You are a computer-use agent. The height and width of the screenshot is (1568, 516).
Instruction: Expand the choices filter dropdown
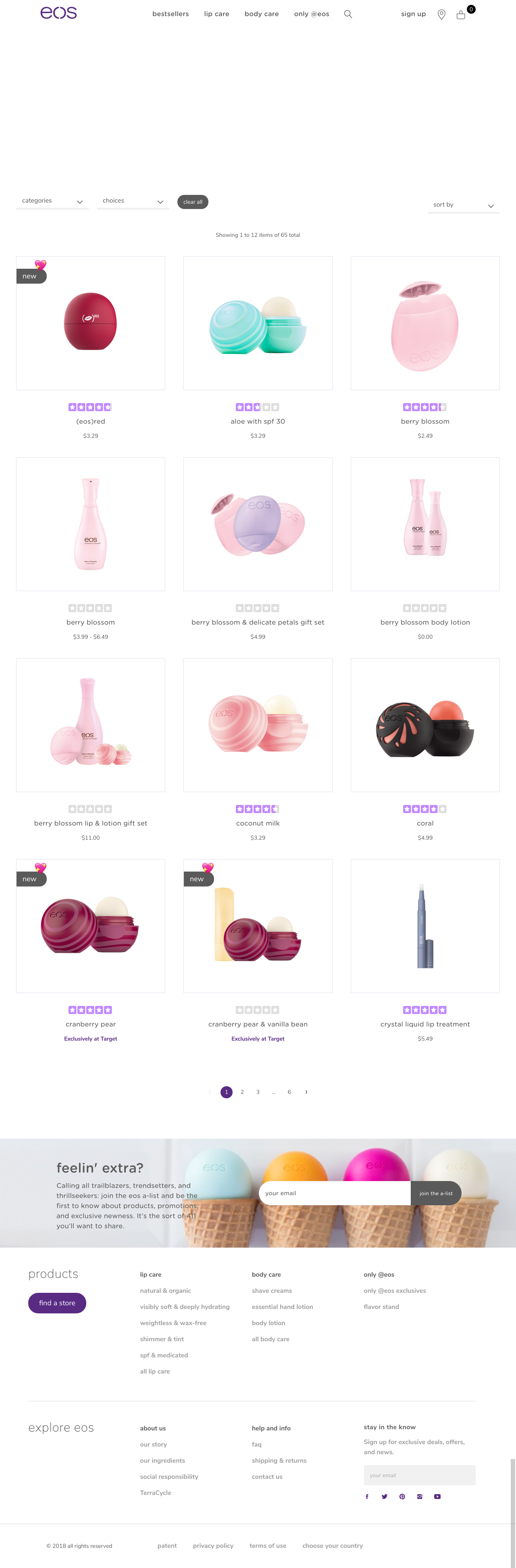click(133, 201)
